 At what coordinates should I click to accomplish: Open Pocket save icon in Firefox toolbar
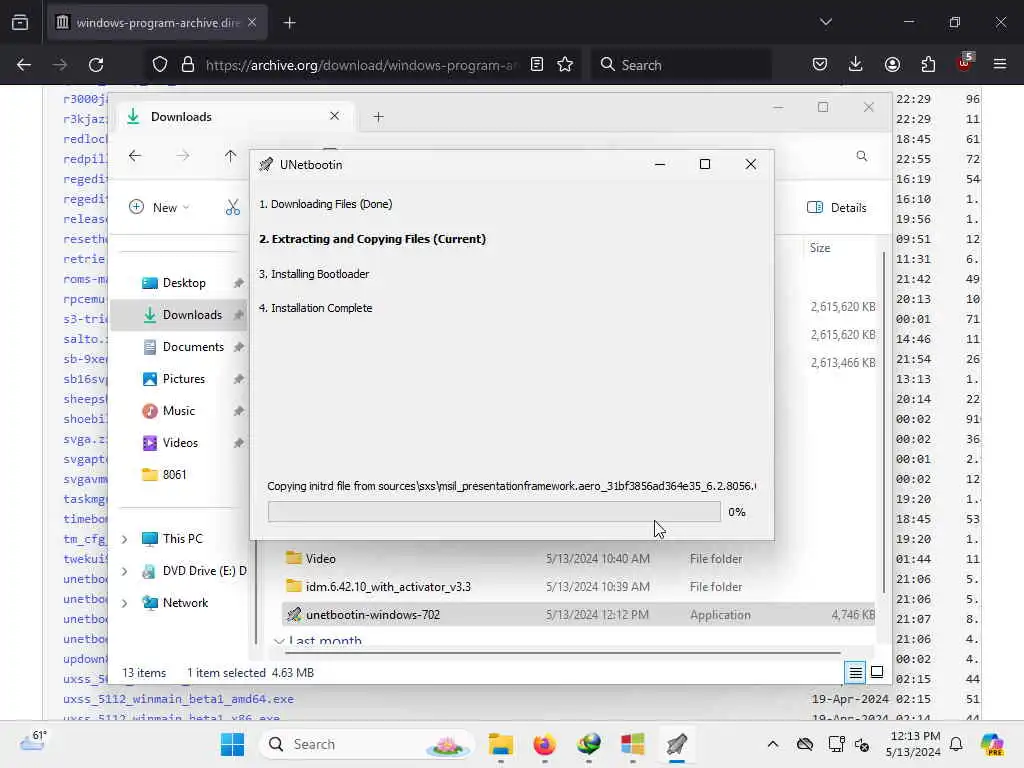pyautogui.click(x=820, y=65)
